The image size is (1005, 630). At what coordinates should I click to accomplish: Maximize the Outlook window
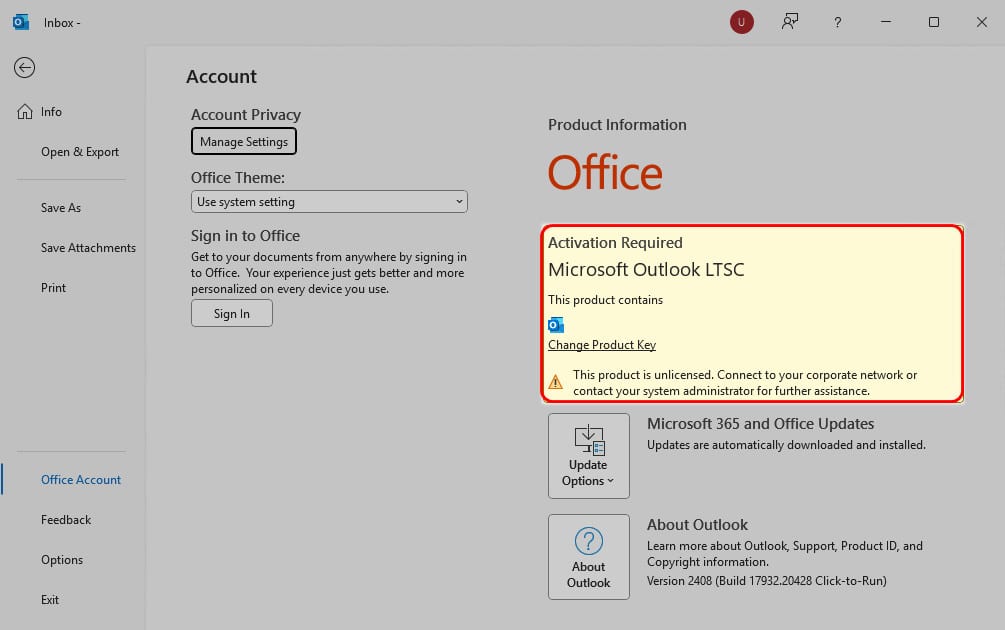tap(934, 22)
